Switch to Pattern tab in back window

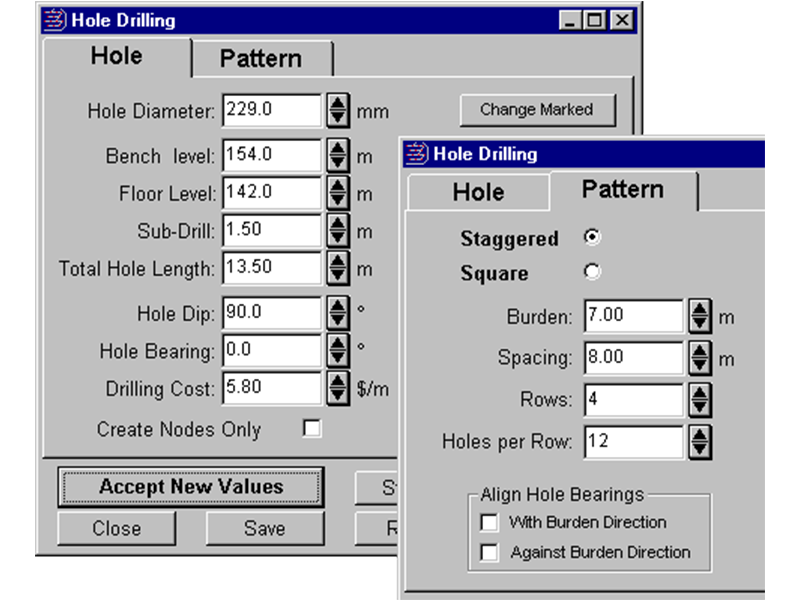coord(261,59)
